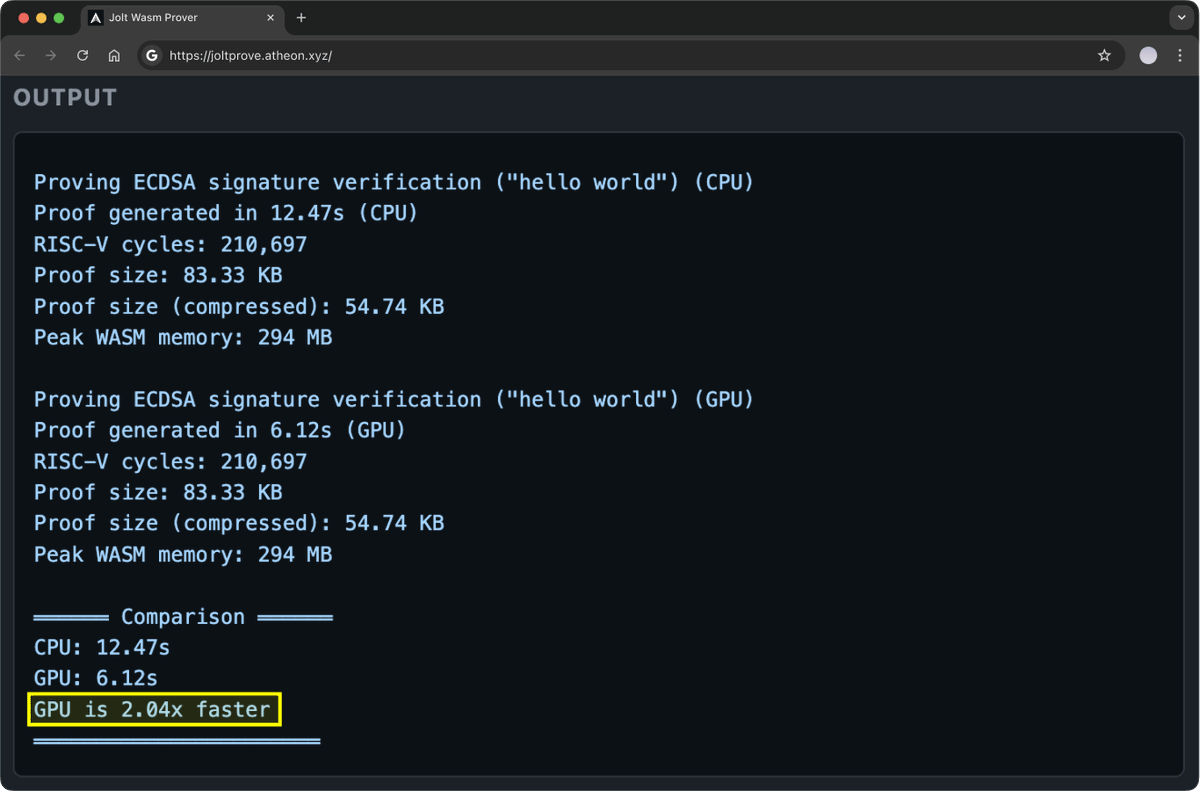The height and width of the screenshot is (791, 1200).
Task: Open the browser home page
Action: click(114, 56)
